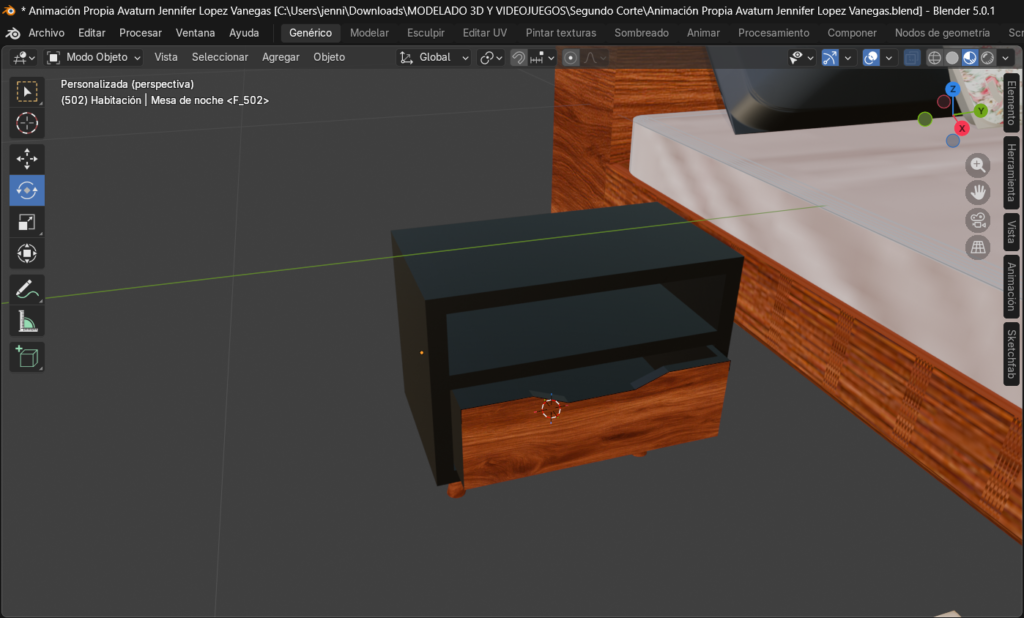Toggle viewport gizmos

pyautogui.click(x=829, y=58)
